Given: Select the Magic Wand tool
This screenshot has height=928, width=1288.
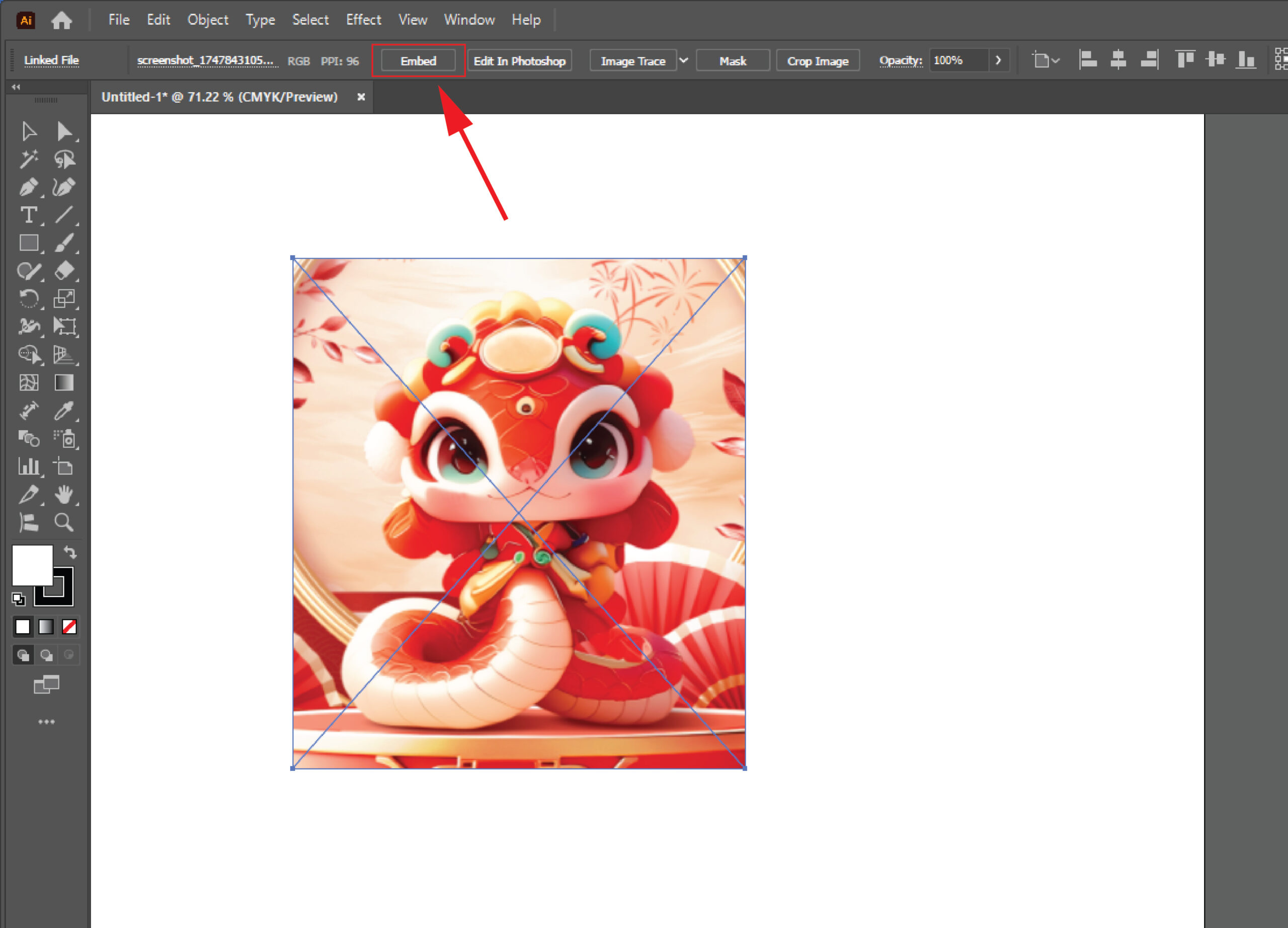Looking at the screenshot, I should (x=29, y=160).
